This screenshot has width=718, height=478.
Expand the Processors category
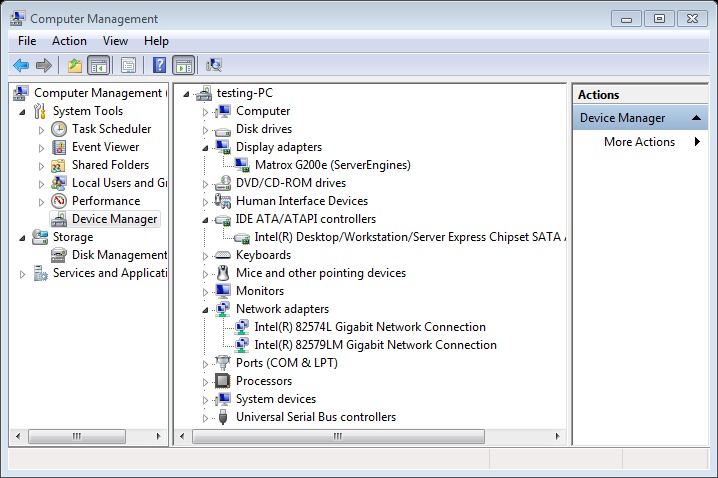click(x=206, y=382)
